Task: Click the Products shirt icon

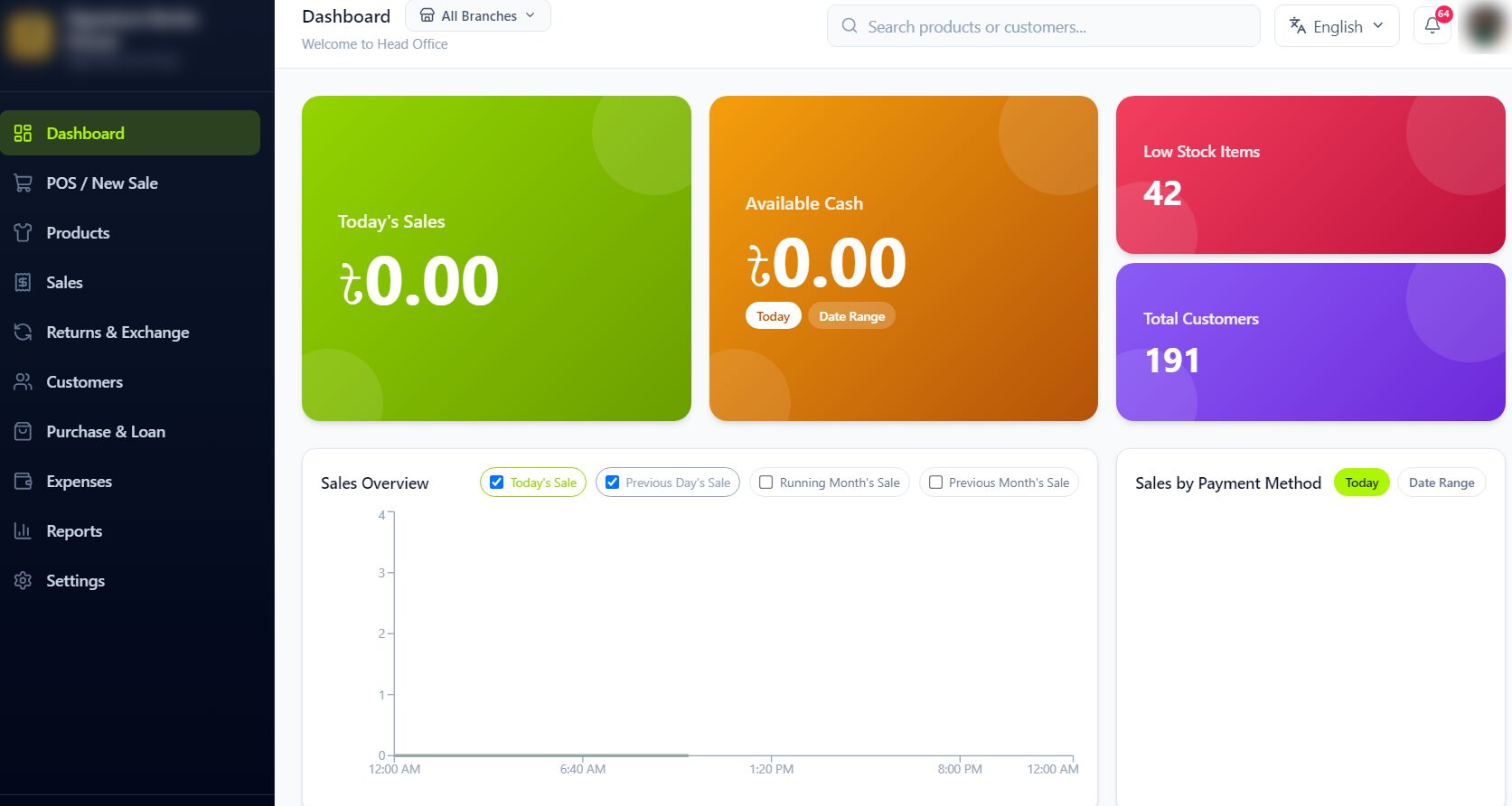Action: point(23,233)
